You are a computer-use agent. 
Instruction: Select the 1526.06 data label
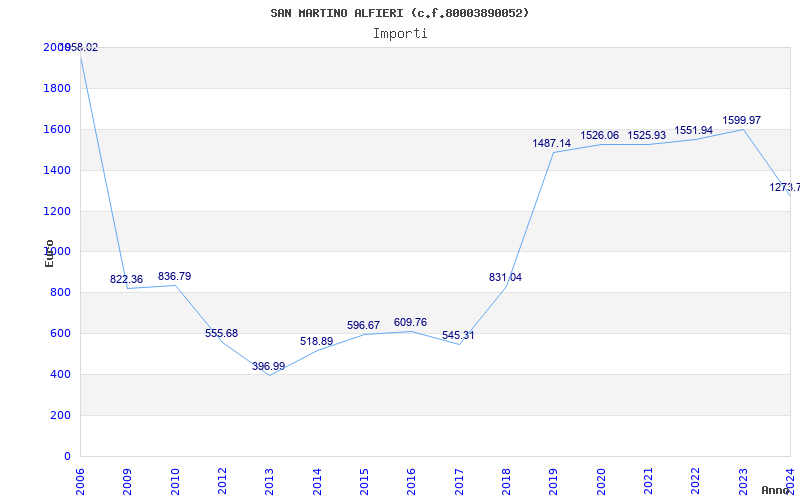click(599, 136)
